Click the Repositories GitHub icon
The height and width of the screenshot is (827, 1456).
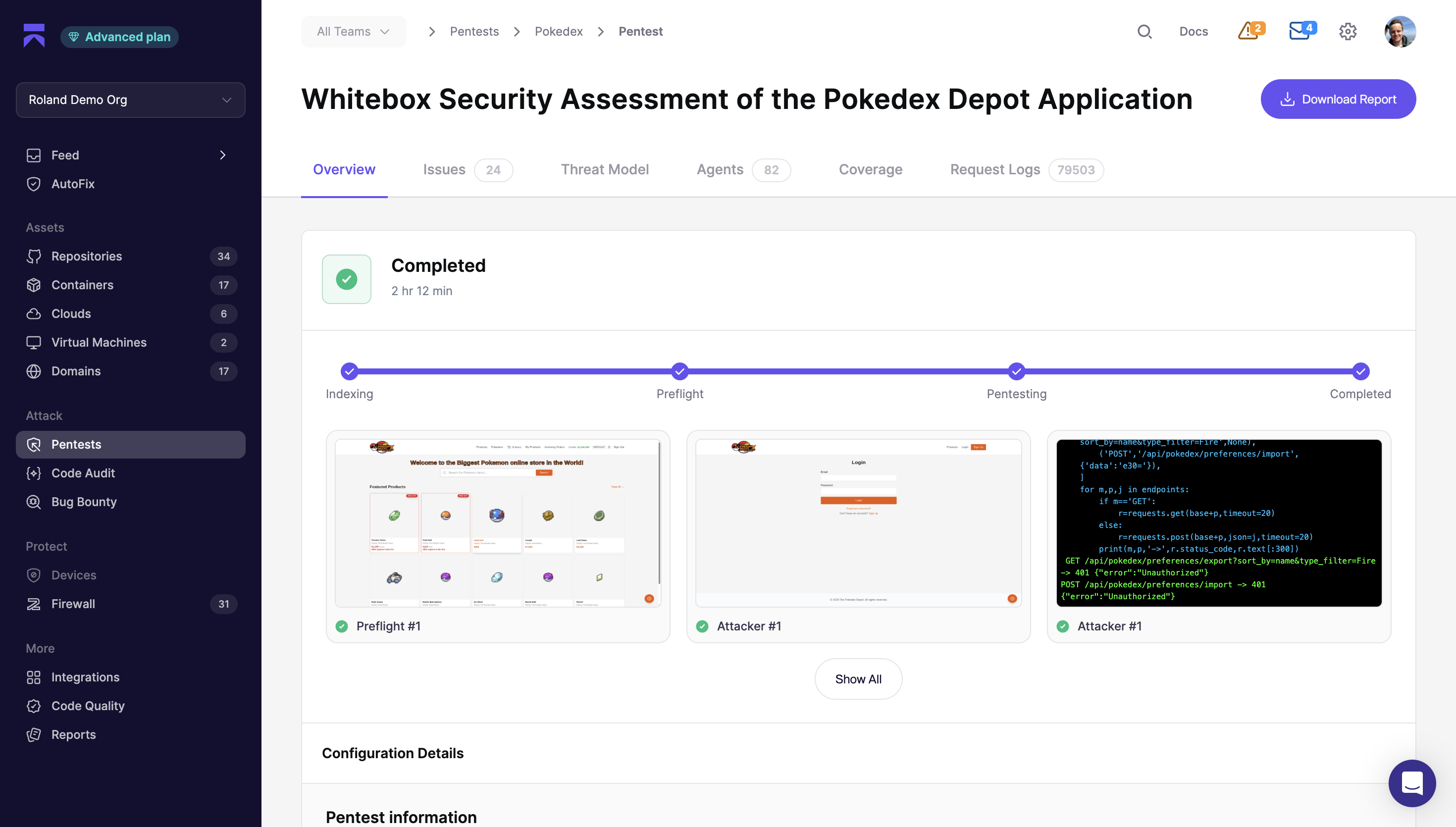tap(34, 256)
